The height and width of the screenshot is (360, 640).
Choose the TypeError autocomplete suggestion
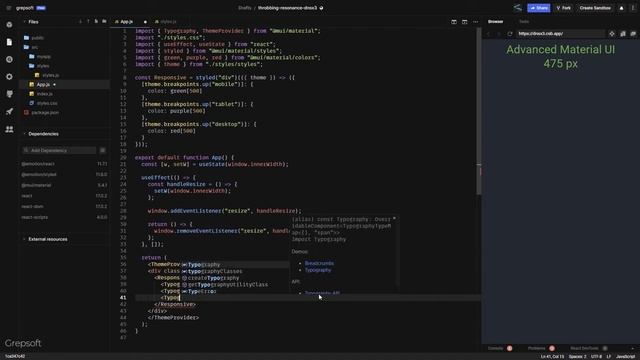(x=235, y=291)
